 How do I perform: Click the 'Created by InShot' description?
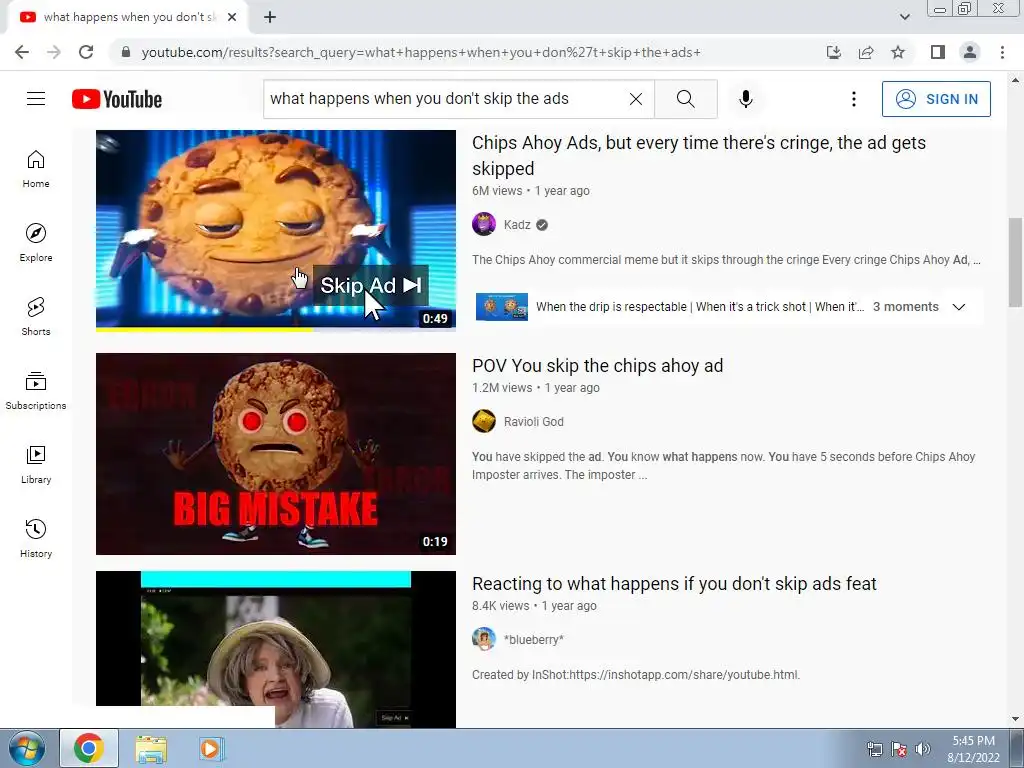(x=636, y=675)
